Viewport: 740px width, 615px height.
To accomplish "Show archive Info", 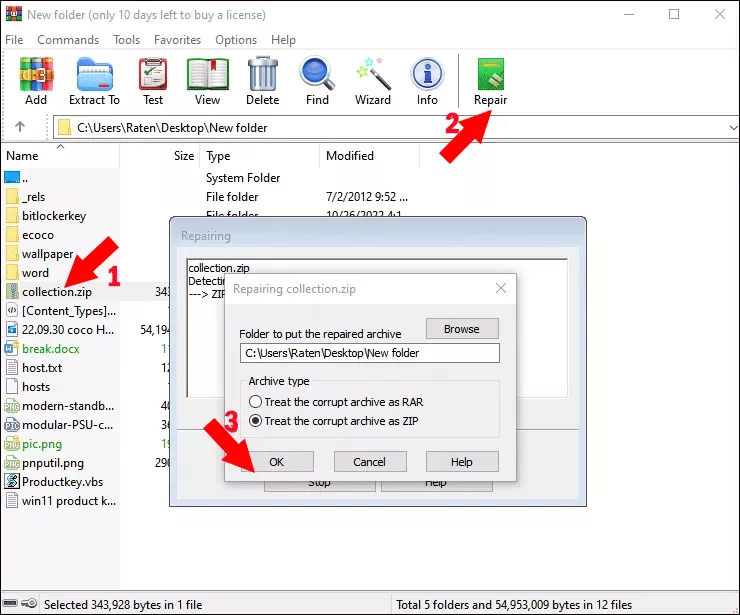I will coord(427,80).
